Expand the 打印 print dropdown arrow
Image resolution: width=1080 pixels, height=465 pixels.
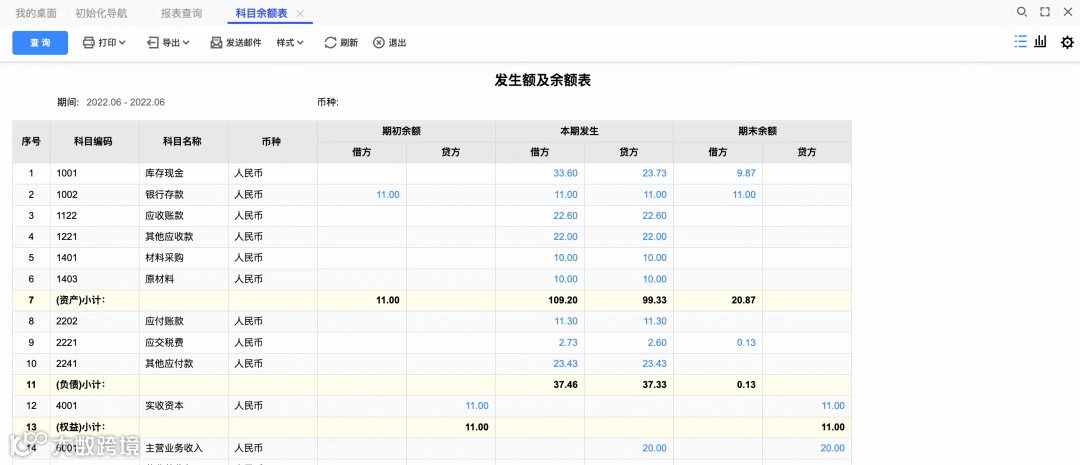[122, 43]
